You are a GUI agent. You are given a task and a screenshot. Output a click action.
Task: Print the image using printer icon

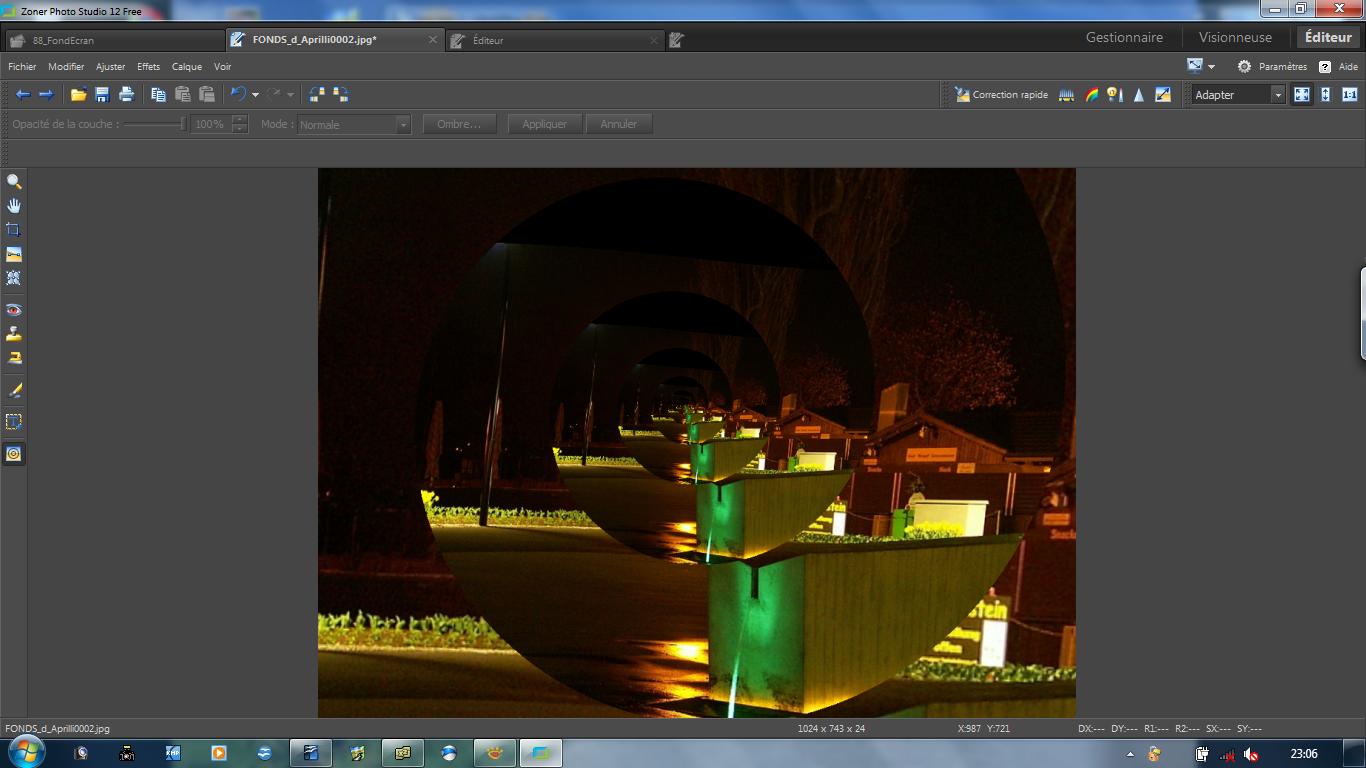(126, 94)
